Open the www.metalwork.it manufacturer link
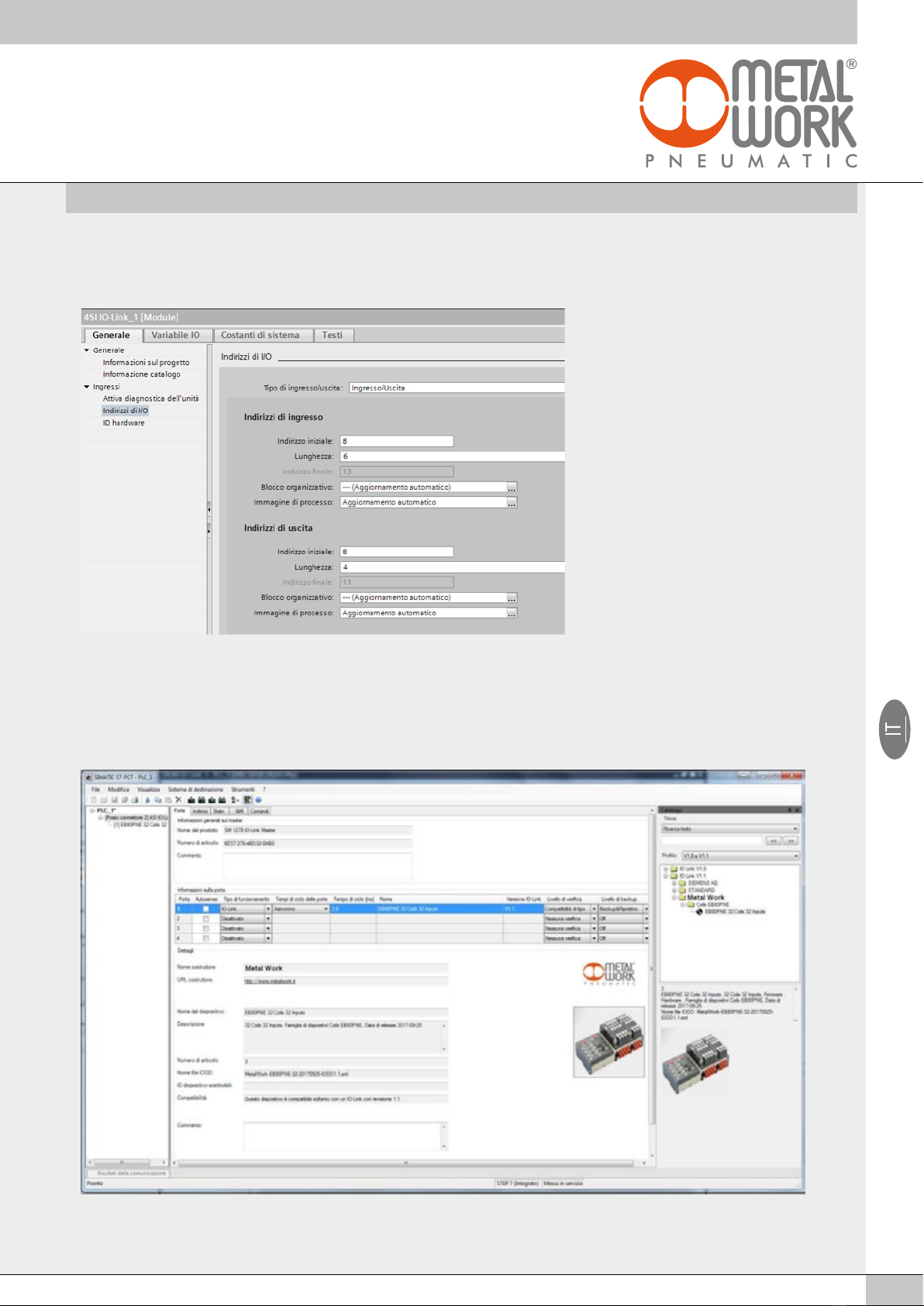 coord(270,981)
